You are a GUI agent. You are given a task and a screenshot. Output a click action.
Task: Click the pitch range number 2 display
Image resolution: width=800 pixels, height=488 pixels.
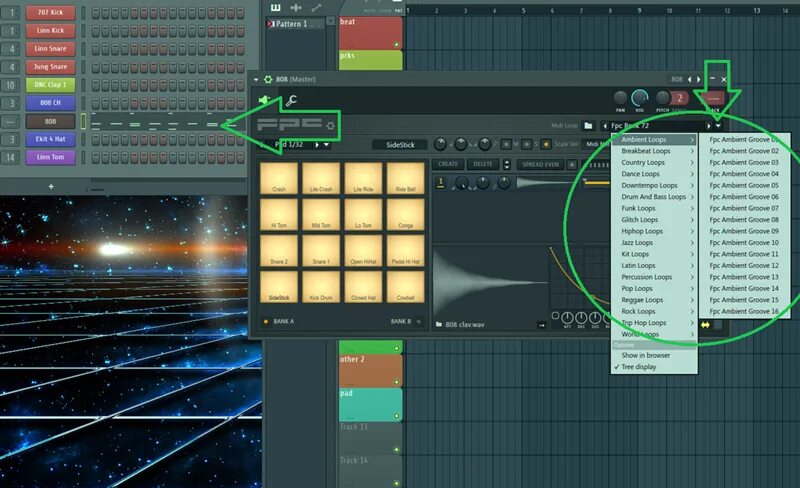pyautogui.click(x=680, y=98)
